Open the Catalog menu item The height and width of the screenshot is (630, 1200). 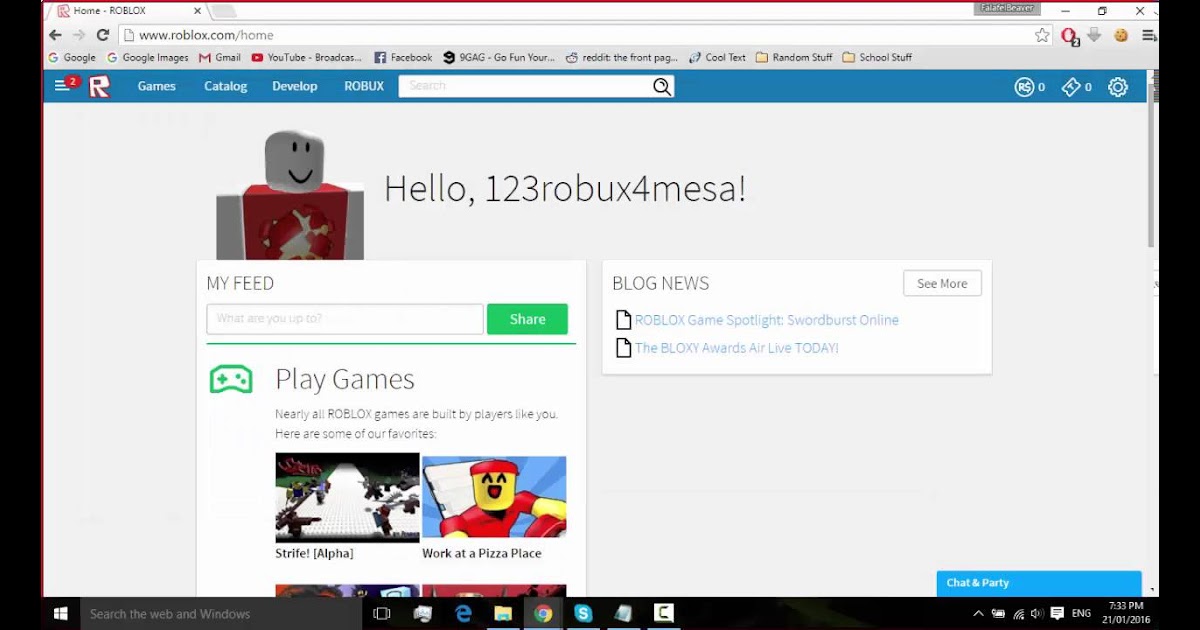click(x=226, y=87)
